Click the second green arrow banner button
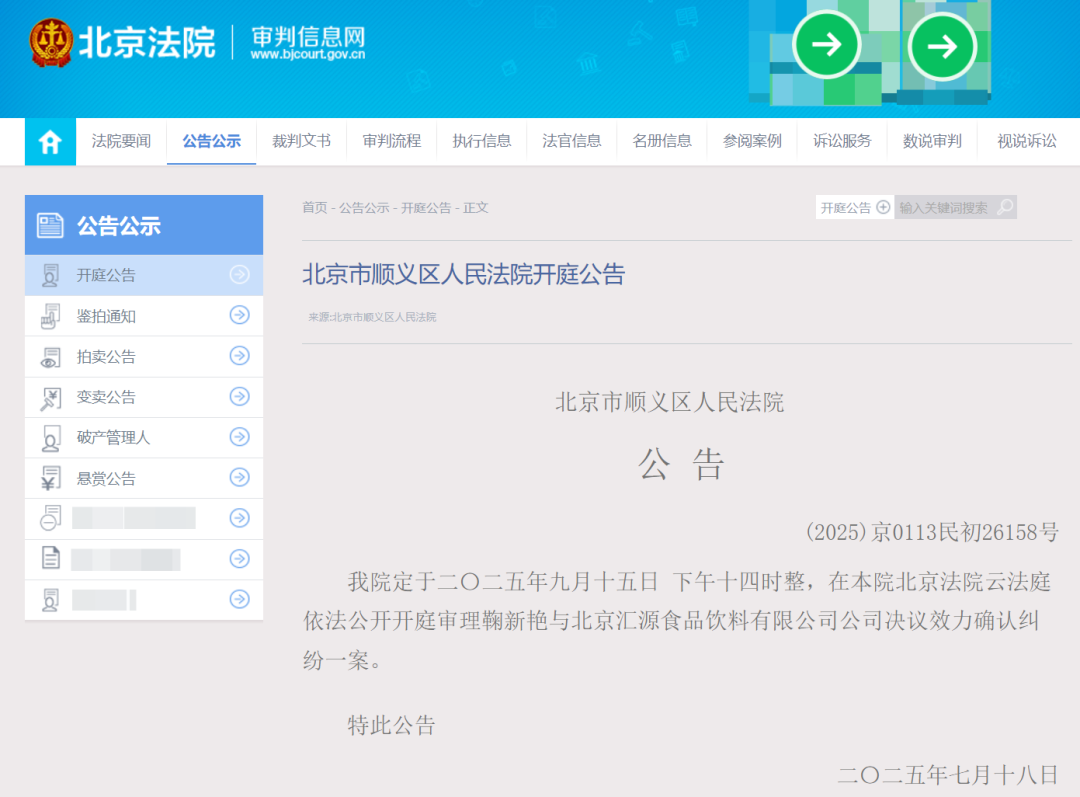 coord(942,47)
